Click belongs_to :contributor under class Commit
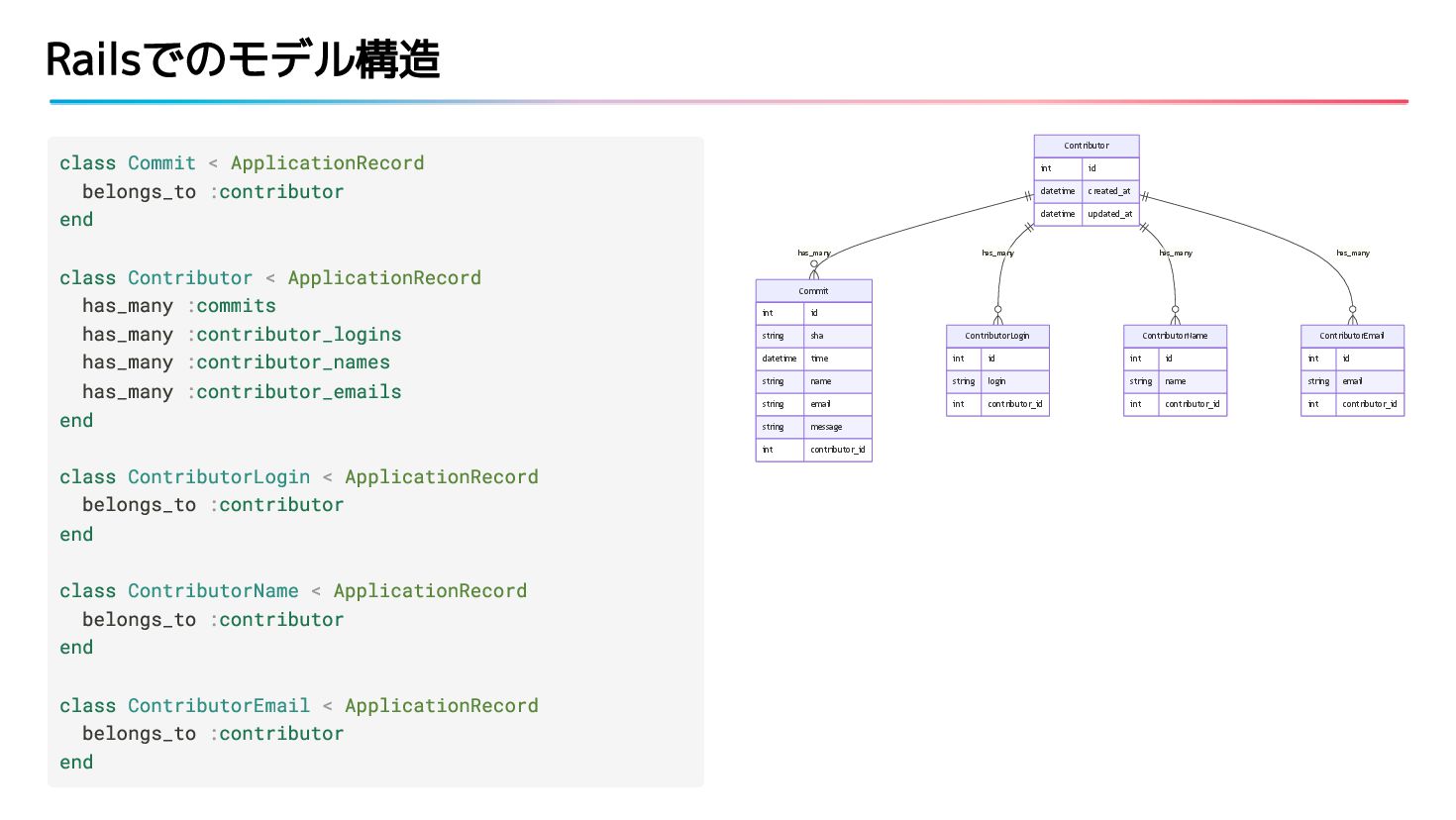 pos(213,192)
